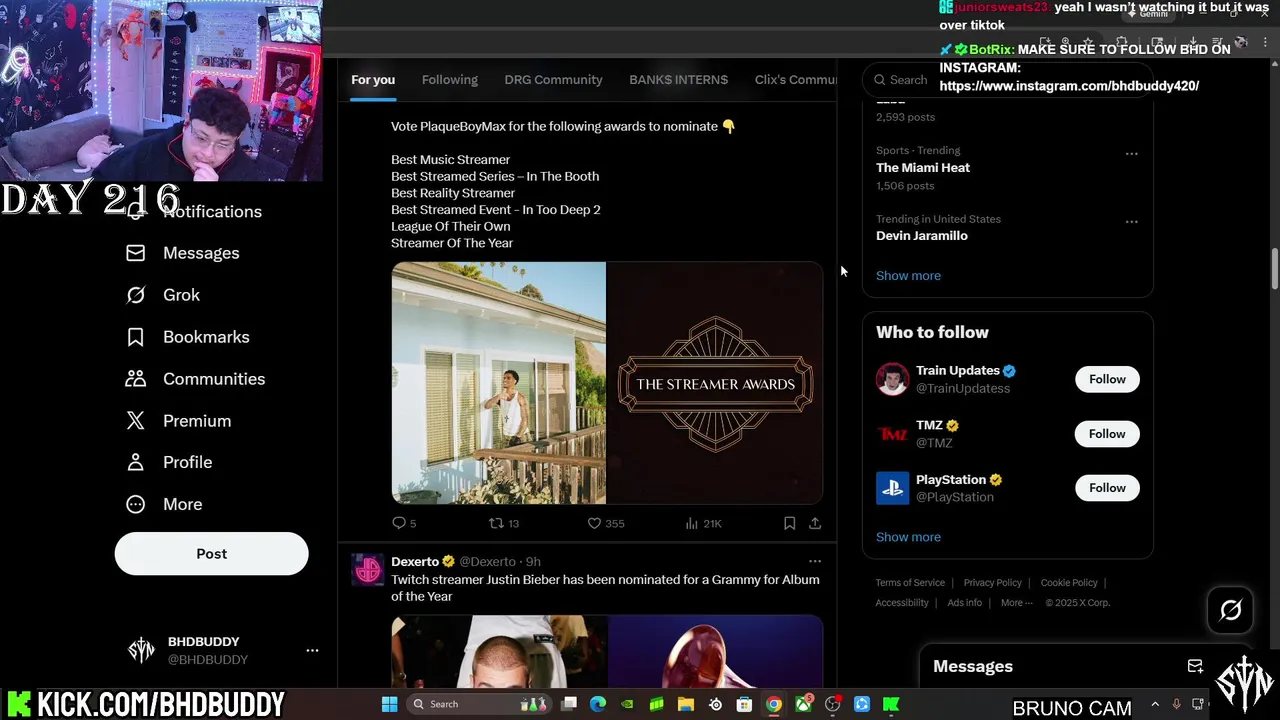
Task: Open the PlaqueBoyMax house photo
Action: [498, 383]
